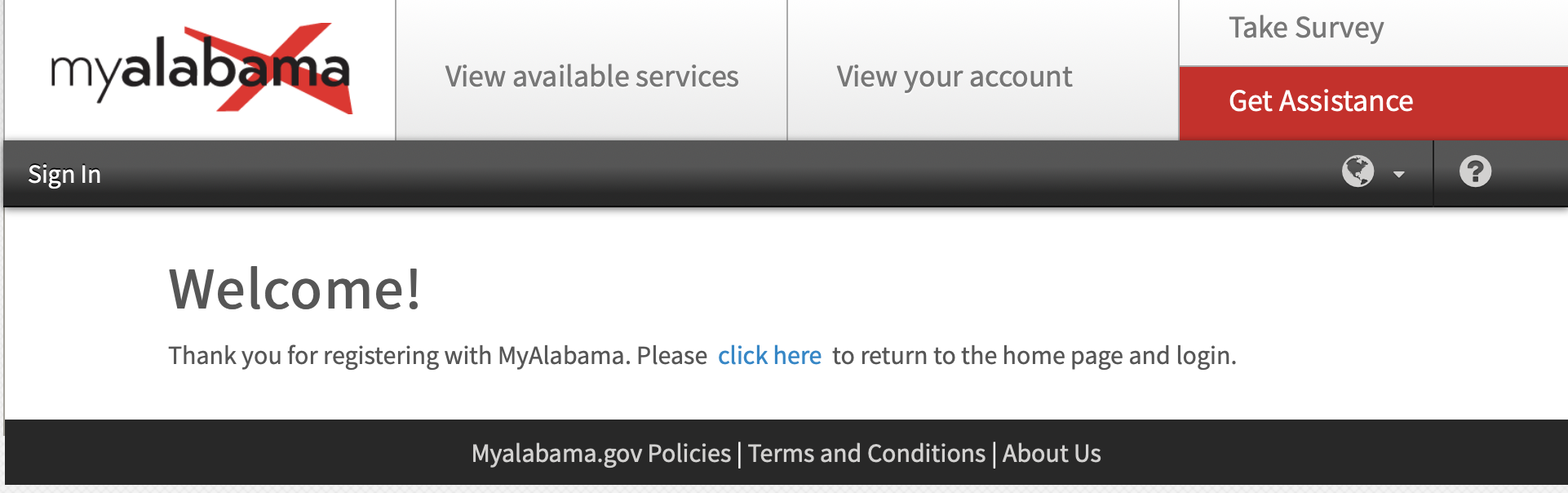Click the word "MyAlabama" in the message
This screenshot has height=493, width=1568.
pyautogui.click(x=561, y=356)
